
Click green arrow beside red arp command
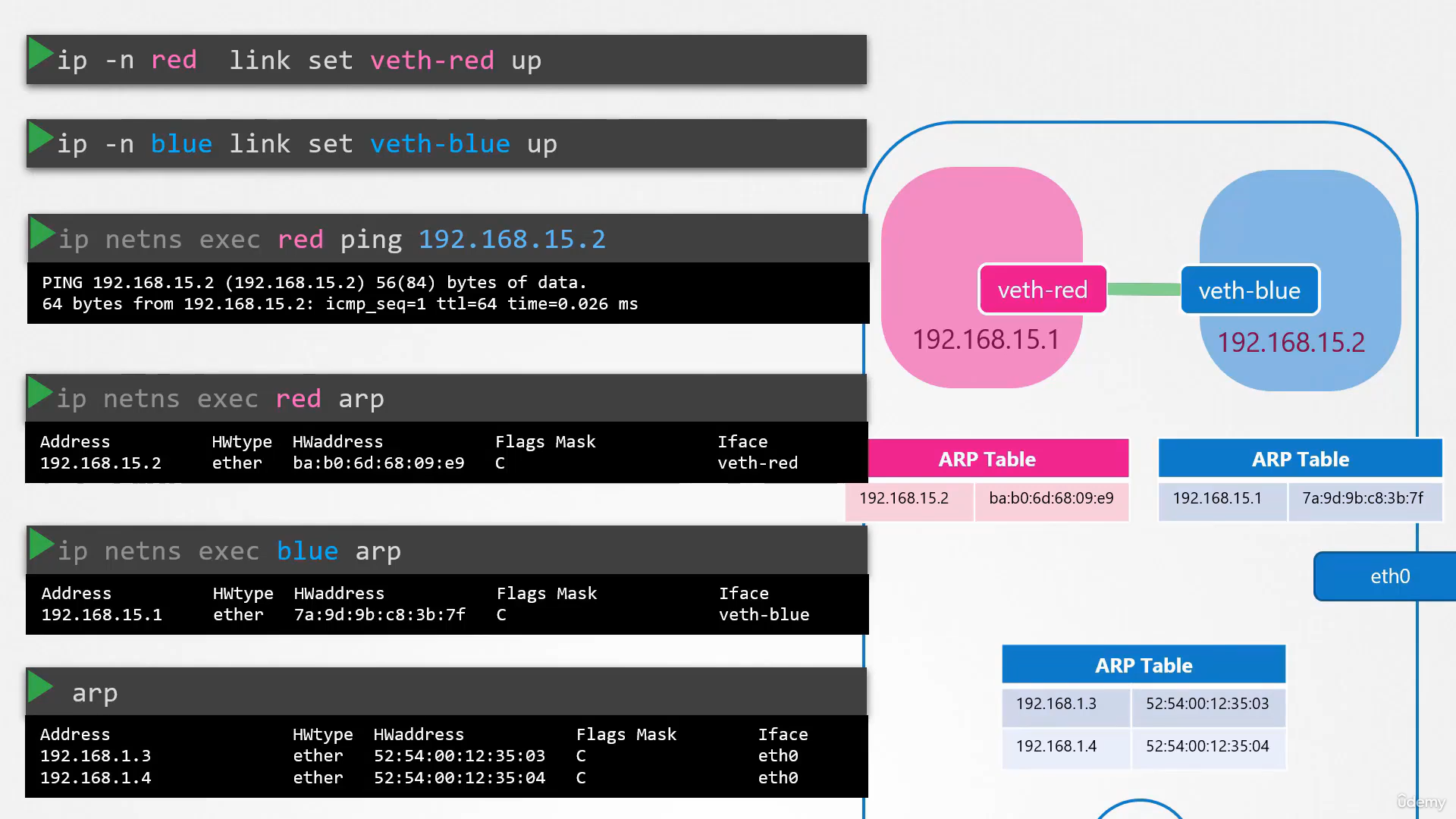pos(40,393)
